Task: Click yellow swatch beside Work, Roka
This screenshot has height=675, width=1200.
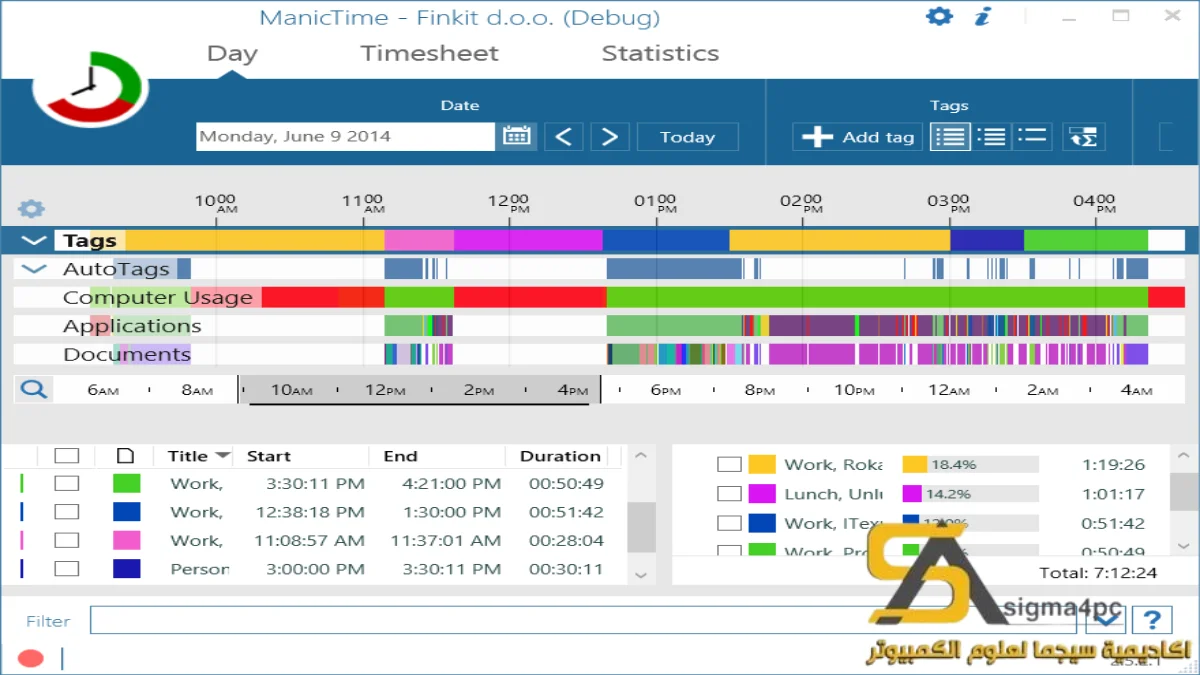Action: [762, 465]
